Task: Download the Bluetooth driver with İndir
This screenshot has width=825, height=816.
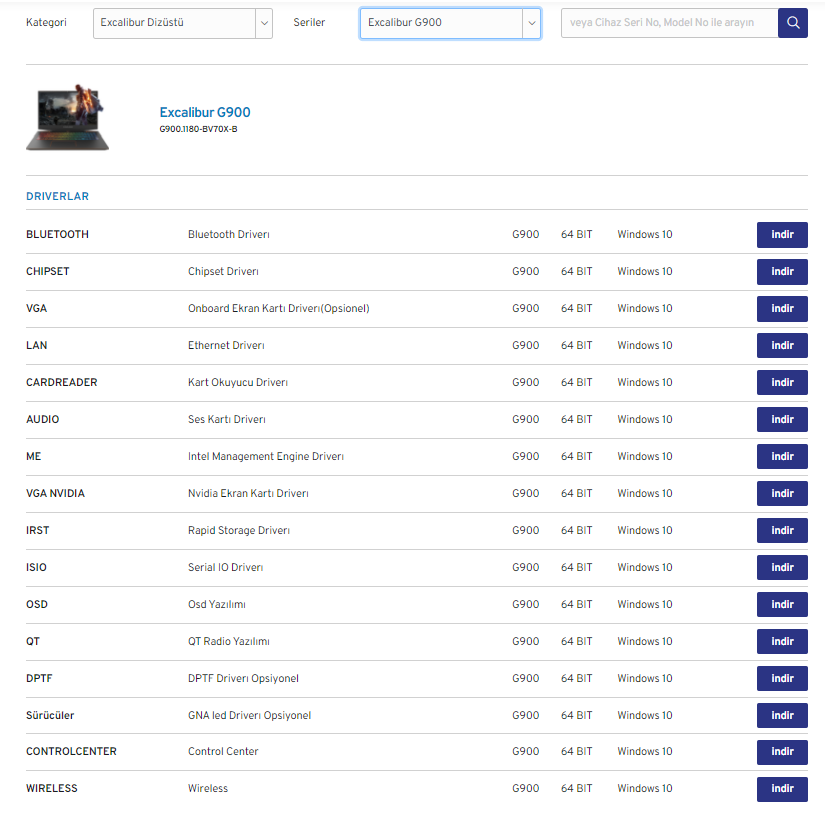Action: [782, 235]
